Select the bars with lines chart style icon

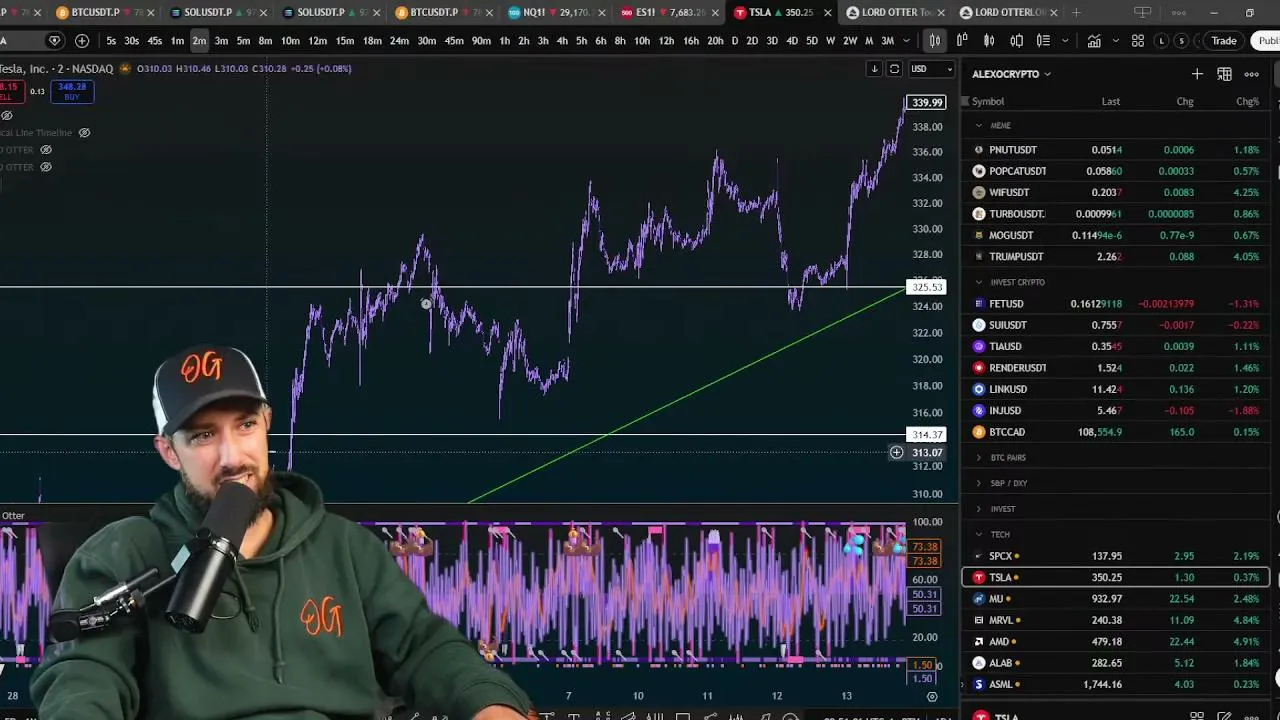pos(1043,41)
